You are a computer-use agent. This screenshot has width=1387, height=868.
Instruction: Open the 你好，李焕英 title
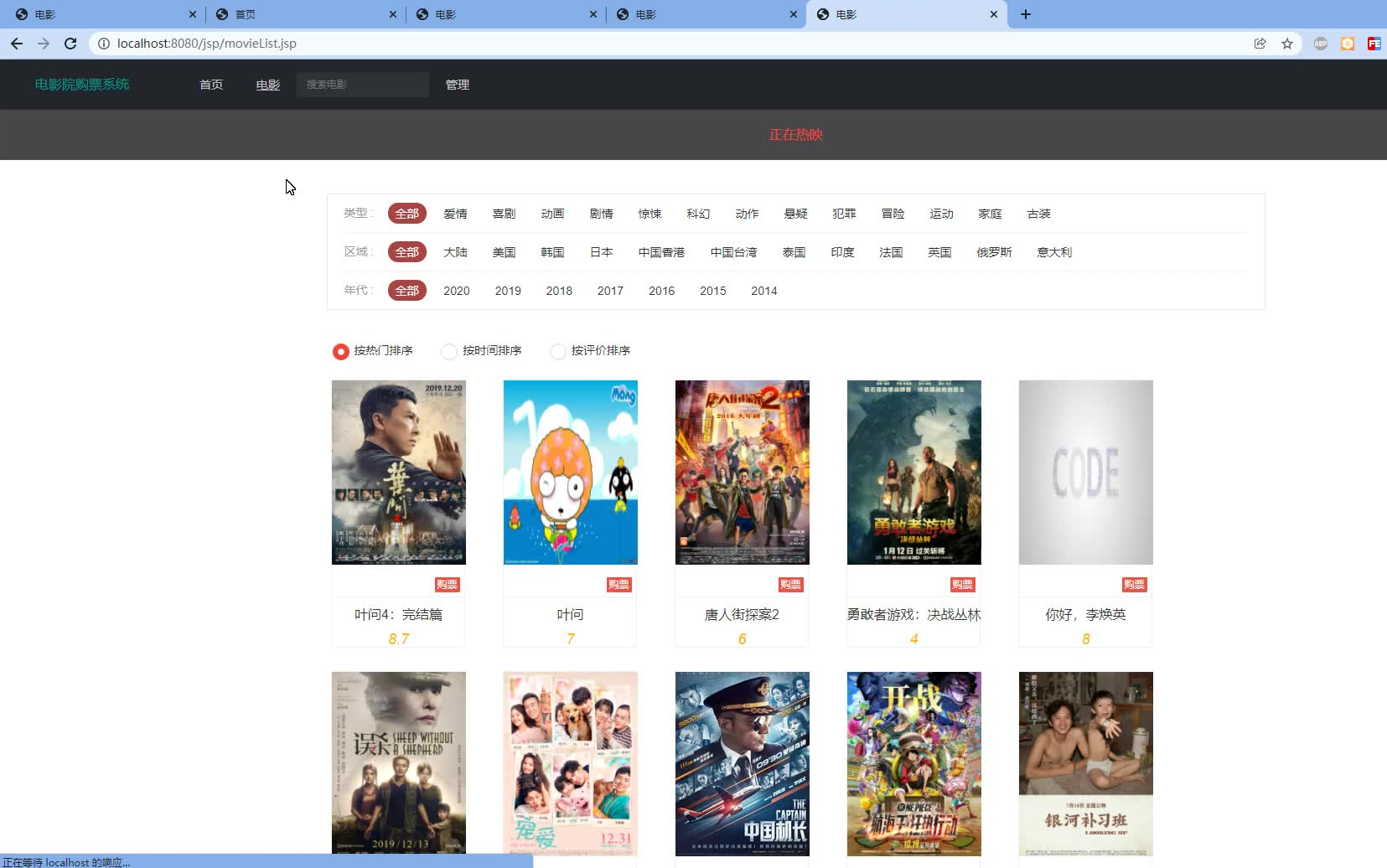[x=1085, y=614]
